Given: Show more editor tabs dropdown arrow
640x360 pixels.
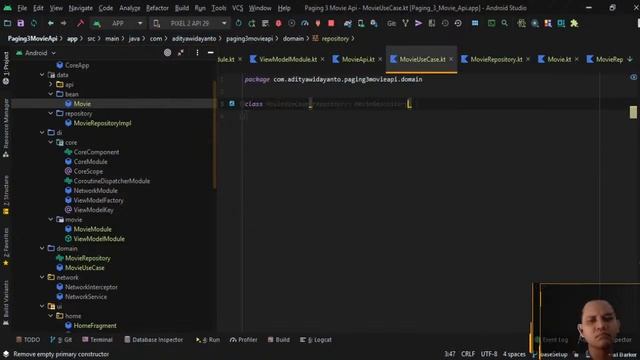Looking at the screenshot, I should coord(630,60).
